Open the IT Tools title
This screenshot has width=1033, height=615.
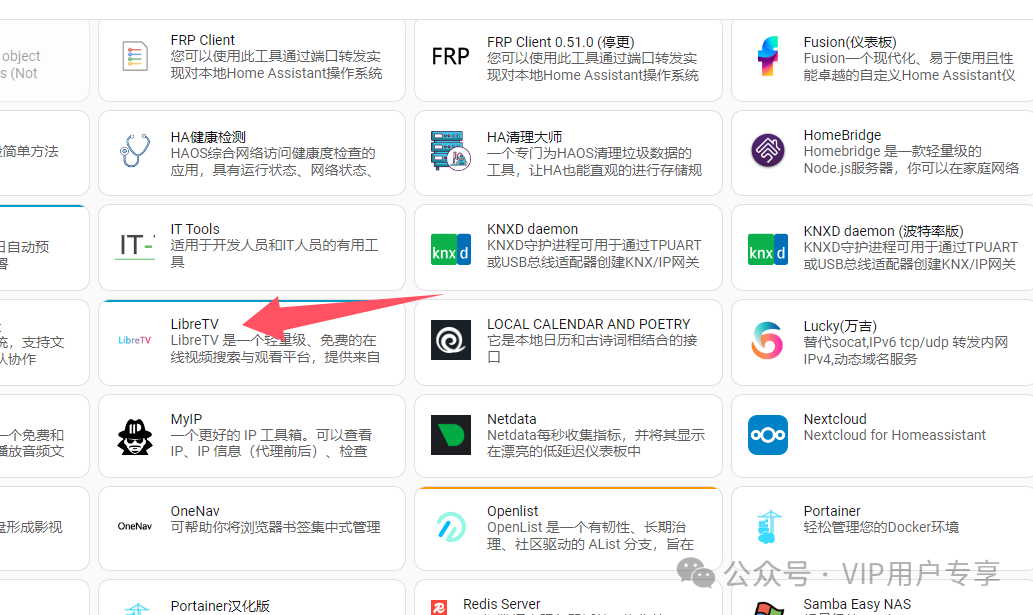[195, 229]
